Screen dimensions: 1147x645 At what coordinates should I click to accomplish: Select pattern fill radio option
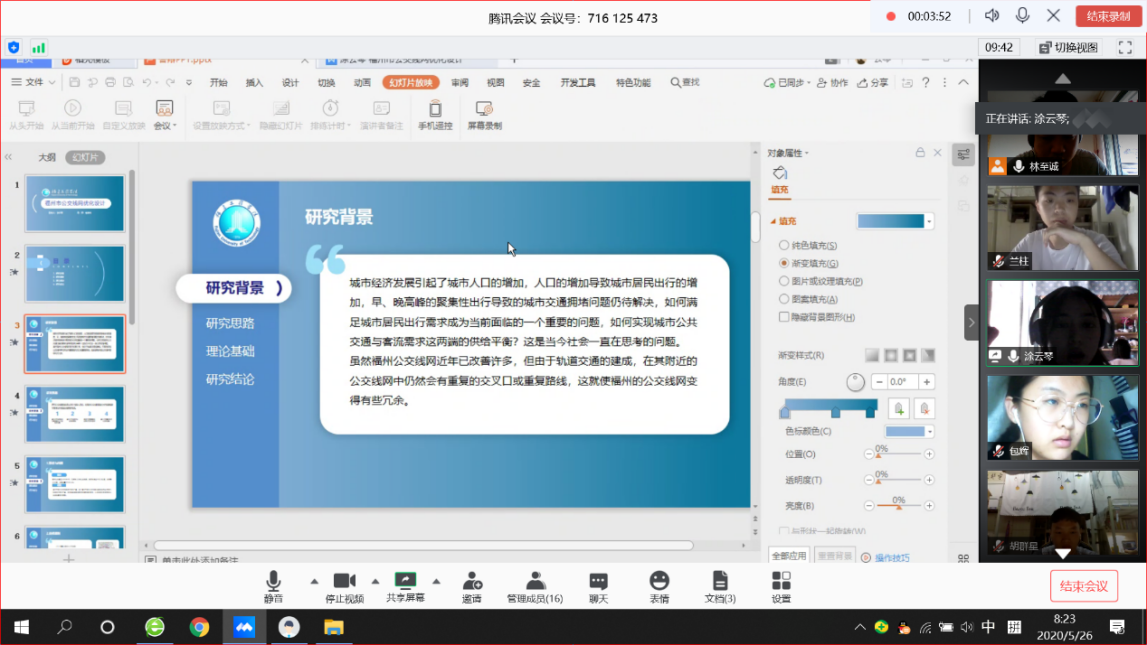(x=783, y=299)
